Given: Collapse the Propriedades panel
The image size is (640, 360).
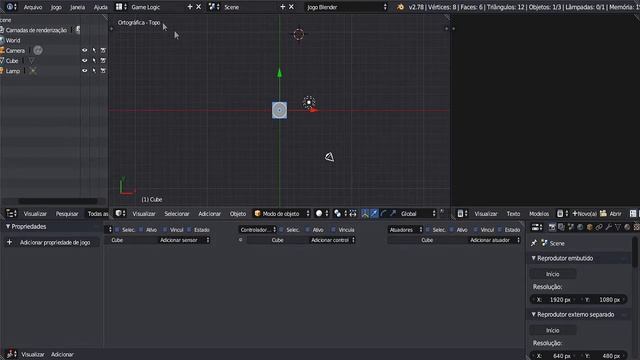Looking at the screenshot, I should click(8, 227).
